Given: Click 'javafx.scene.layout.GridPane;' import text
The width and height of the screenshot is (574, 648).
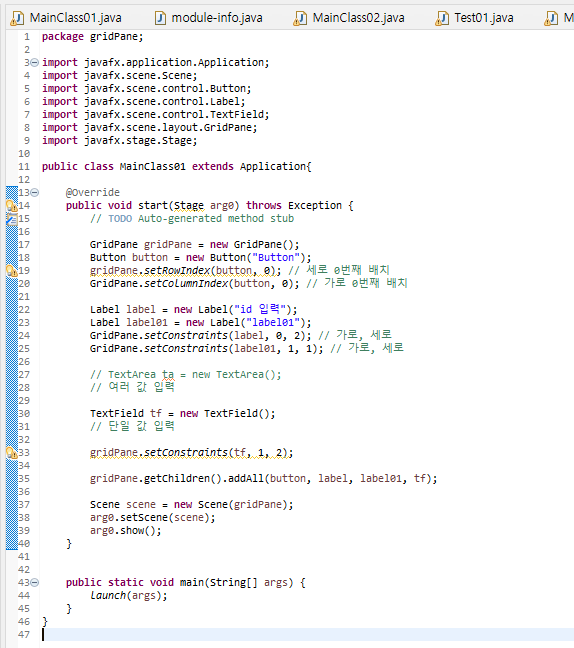Looking at the screenshot, I should point(171,128).
